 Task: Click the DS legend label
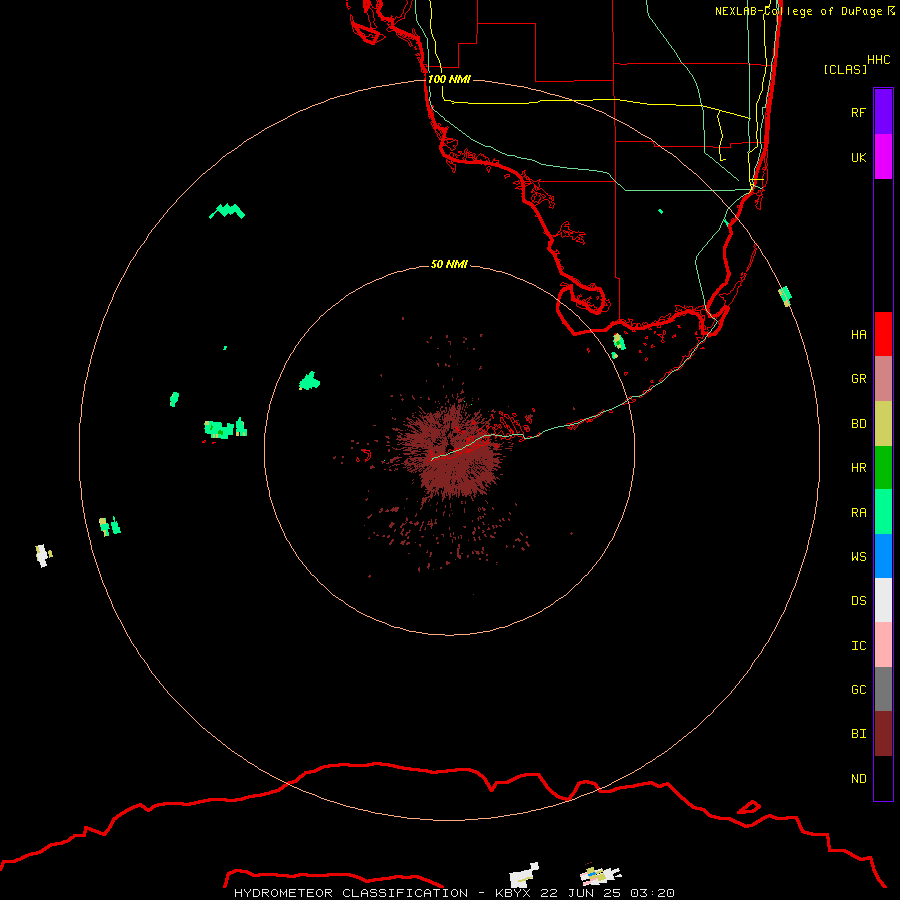(x=858, y=600)
